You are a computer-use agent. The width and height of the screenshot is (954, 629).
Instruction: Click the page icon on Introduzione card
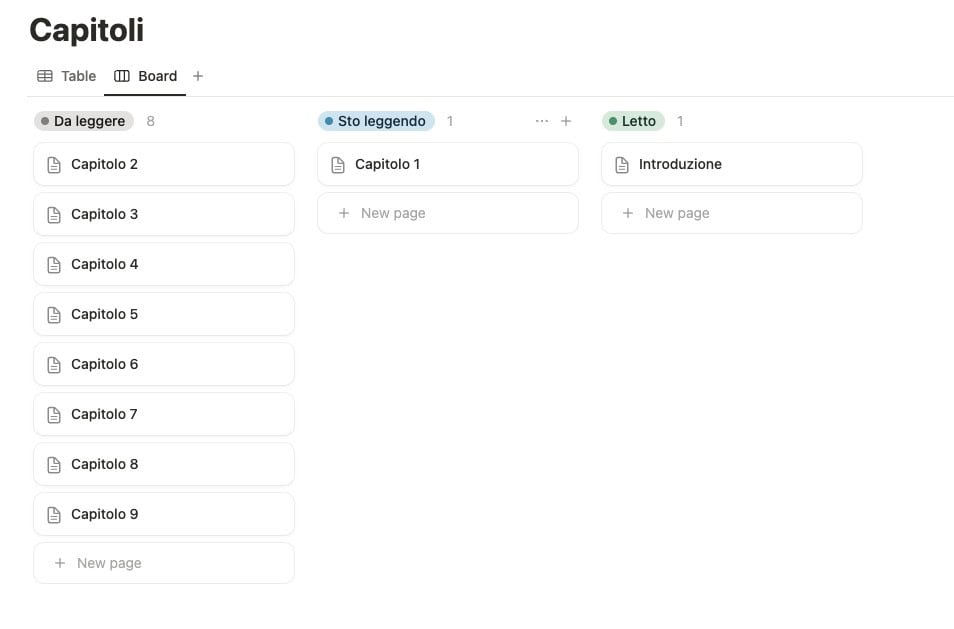[x=622, y=165]
